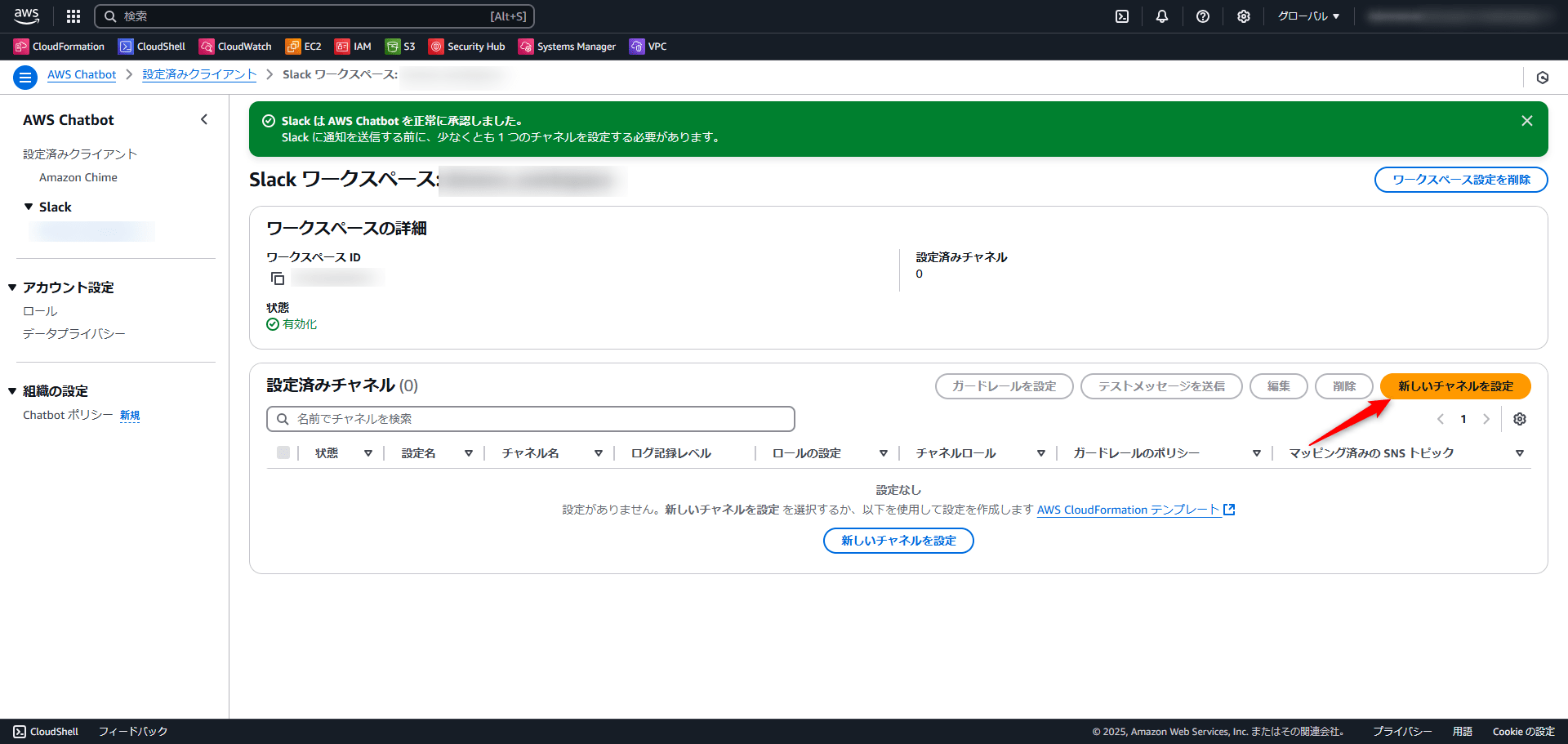
Task: Open フィードバック in footer
Action: pos(133,732)
